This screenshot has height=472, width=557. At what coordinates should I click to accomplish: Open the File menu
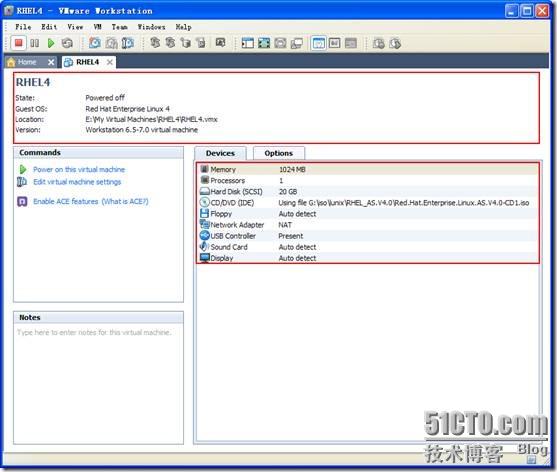pos(23,27)
